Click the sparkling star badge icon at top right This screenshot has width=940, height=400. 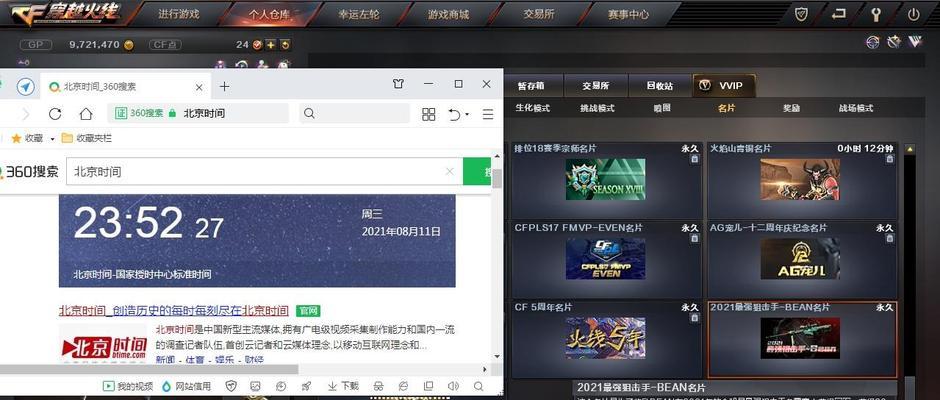coord(894,42)
